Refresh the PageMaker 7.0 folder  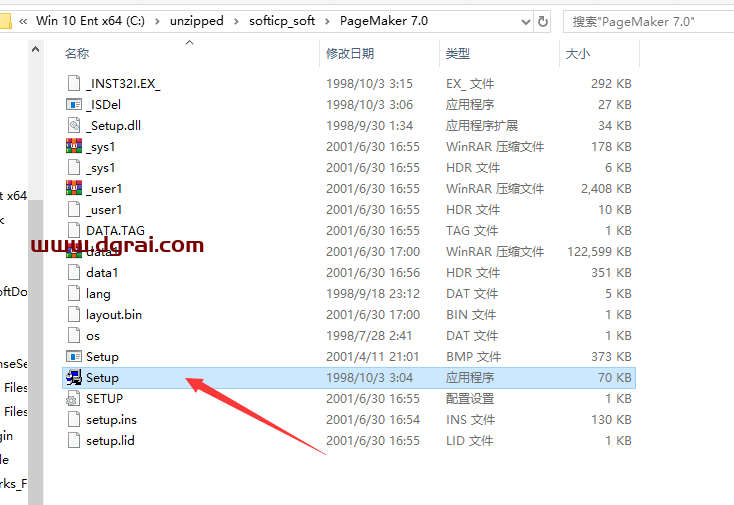point(543,22)
